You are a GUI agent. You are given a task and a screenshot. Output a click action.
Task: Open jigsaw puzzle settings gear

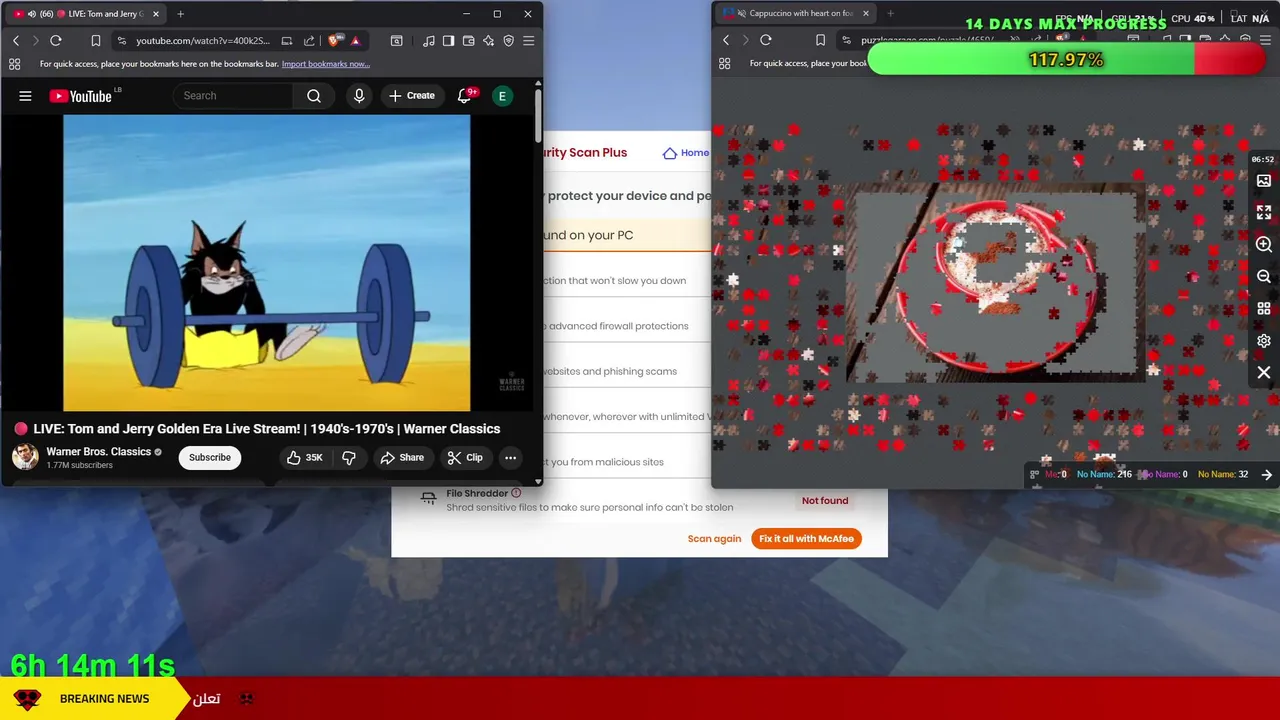1264,341
